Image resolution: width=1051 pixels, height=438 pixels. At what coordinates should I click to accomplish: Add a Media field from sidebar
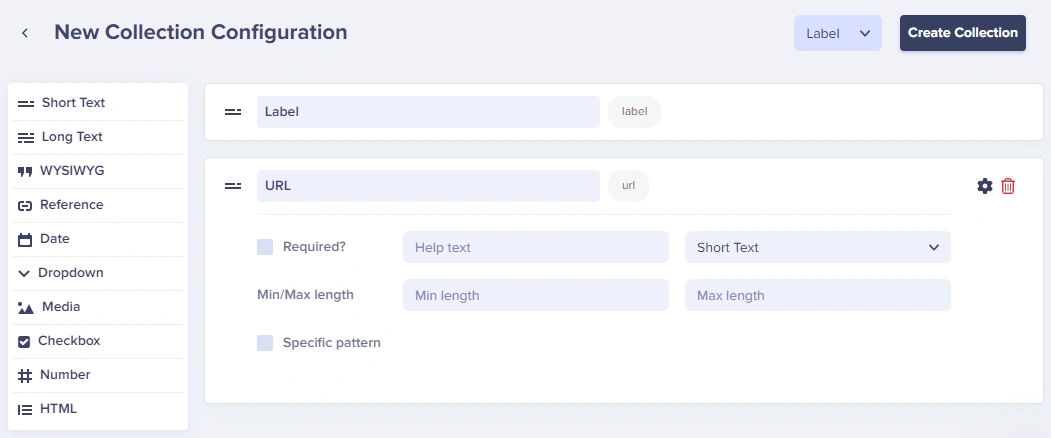click(61, 307)
